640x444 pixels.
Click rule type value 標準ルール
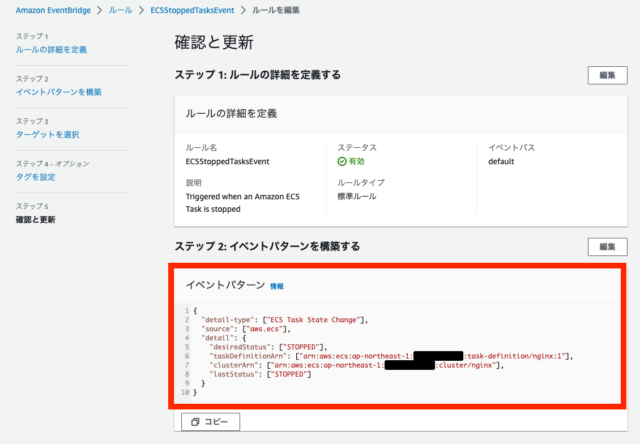357,196
